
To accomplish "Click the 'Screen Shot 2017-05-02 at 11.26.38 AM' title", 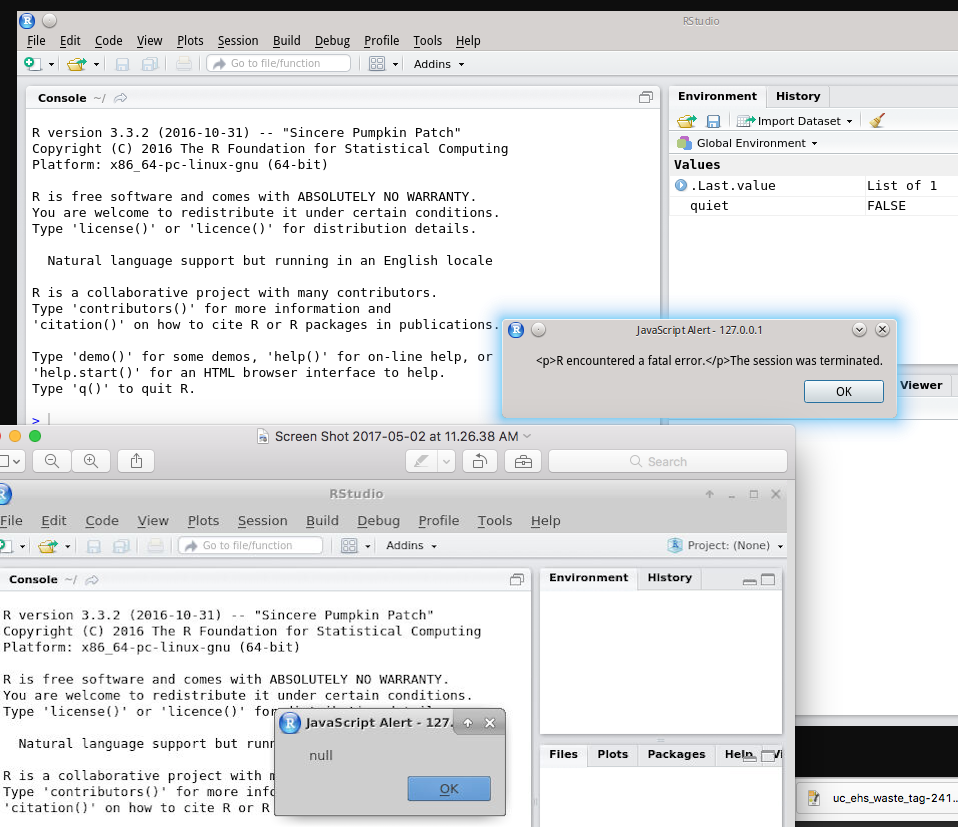I will click(397, 436).
